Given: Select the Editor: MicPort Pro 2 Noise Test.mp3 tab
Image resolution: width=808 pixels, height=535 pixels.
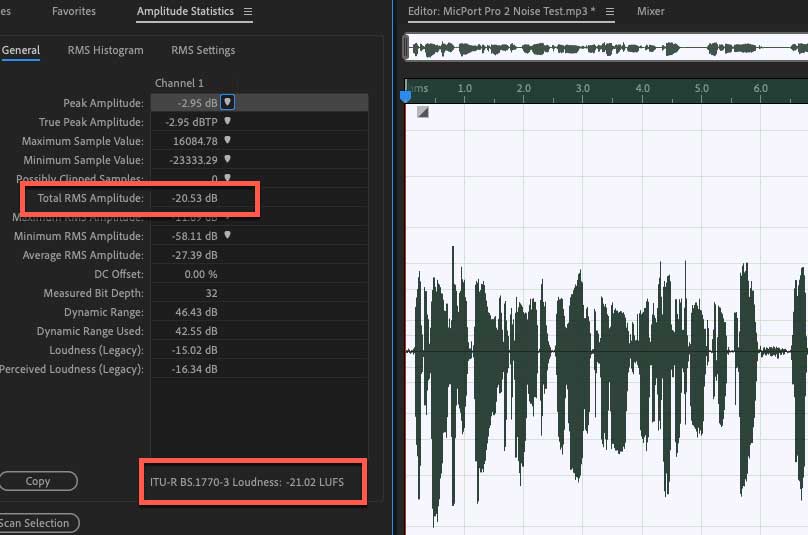Looking at the screenshot, I should (501, 11).
